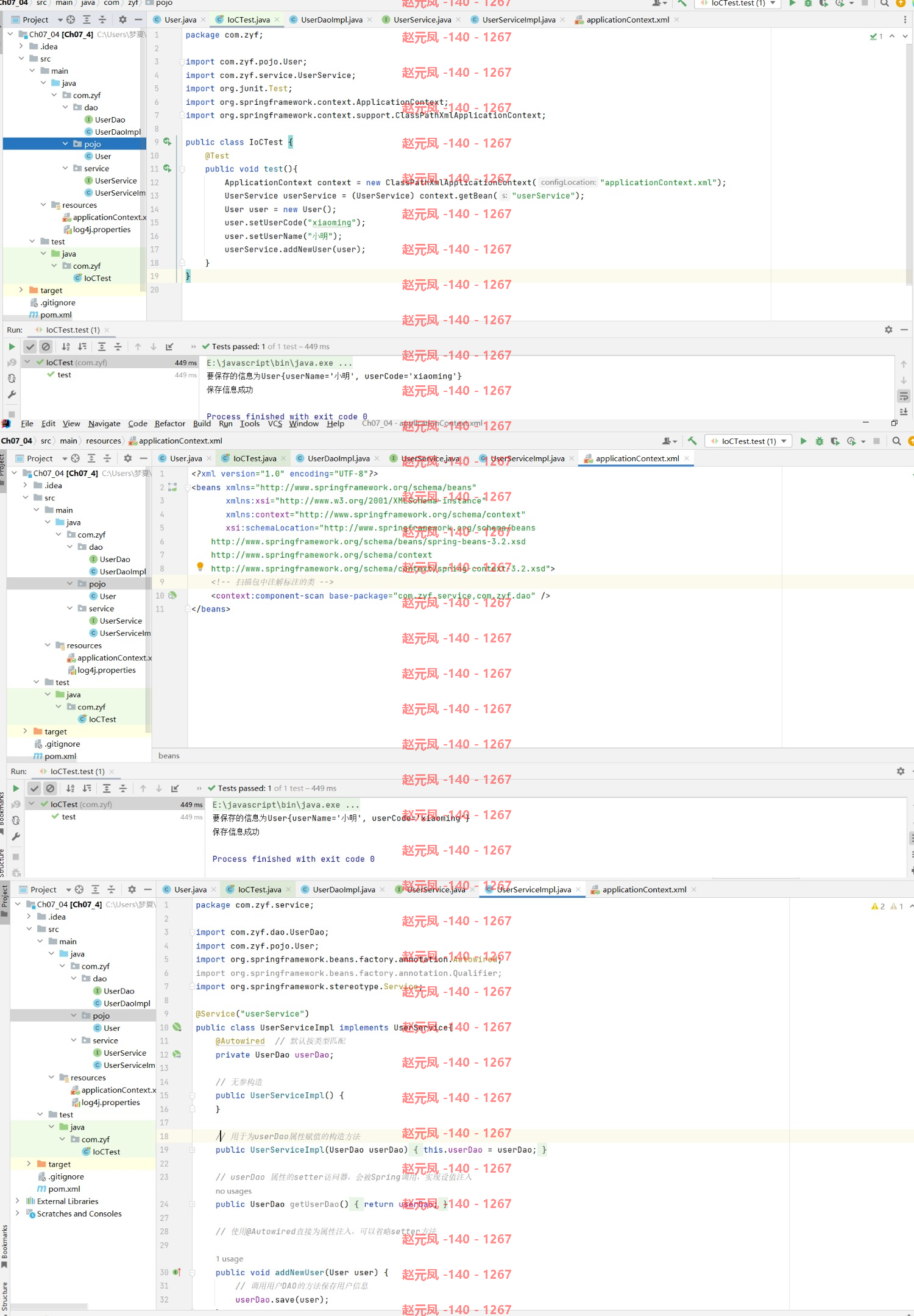
Task: Start Debug from applicationContext.xml window toolbar
Action: [x=819, y=441]
